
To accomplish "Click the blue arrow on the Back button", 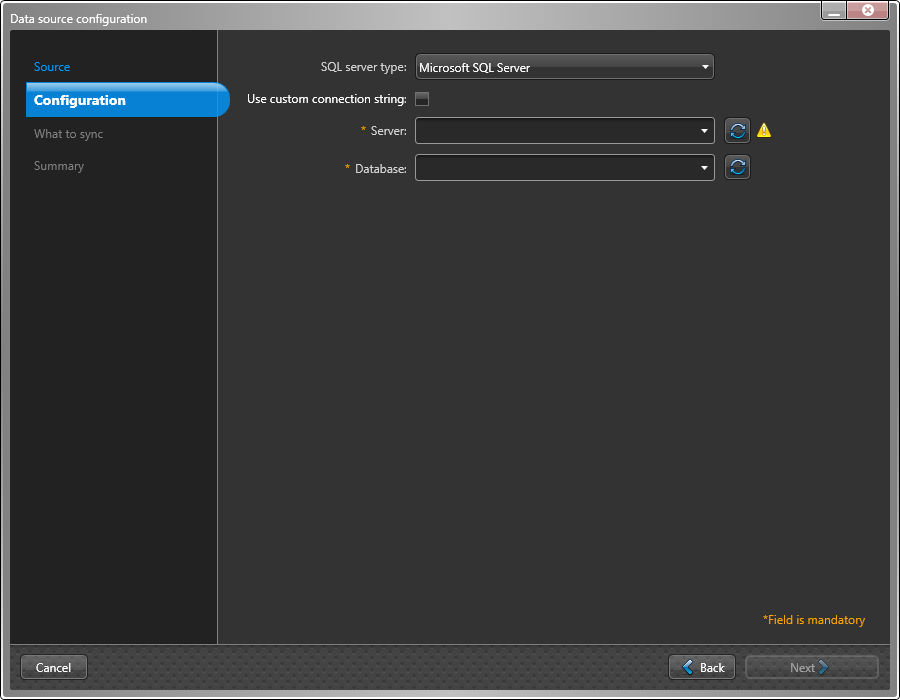I will [x=689, y=667].
